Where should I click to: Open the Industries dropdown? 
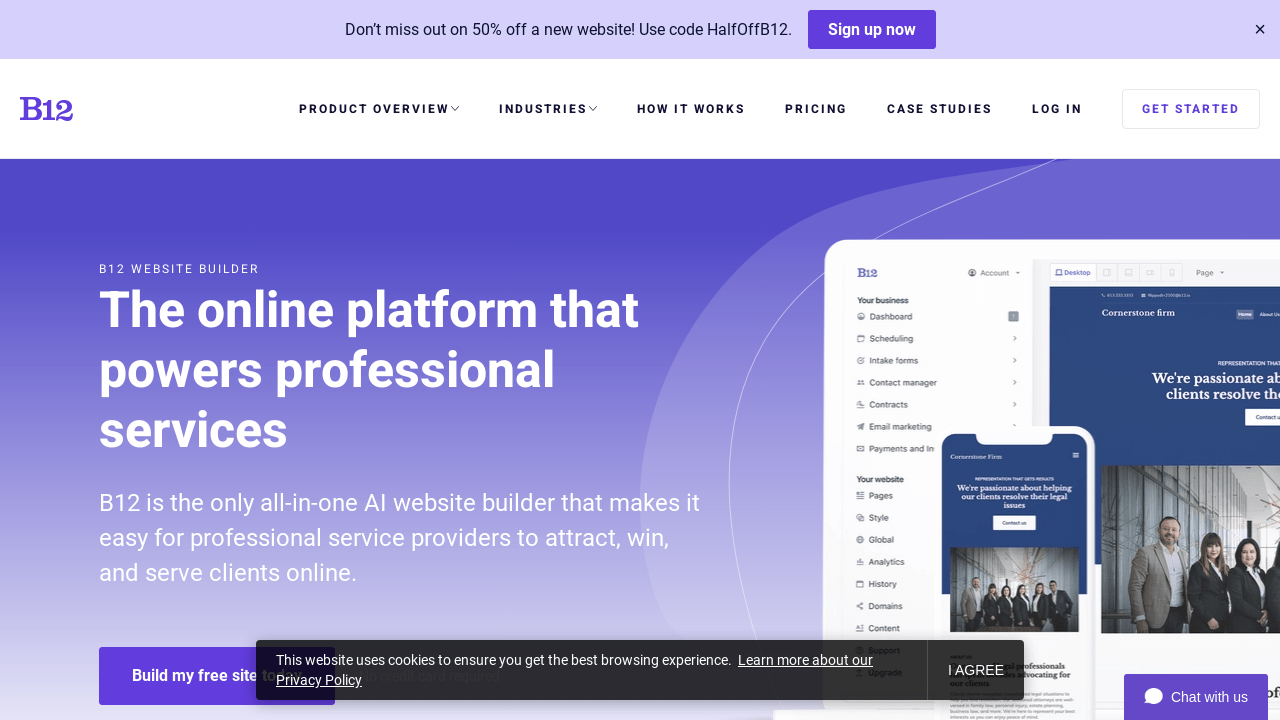click(548, 109)
